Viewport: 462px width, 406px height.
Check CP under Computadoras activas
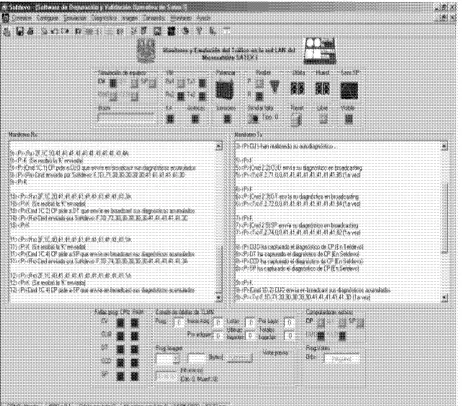click(321, 322)
